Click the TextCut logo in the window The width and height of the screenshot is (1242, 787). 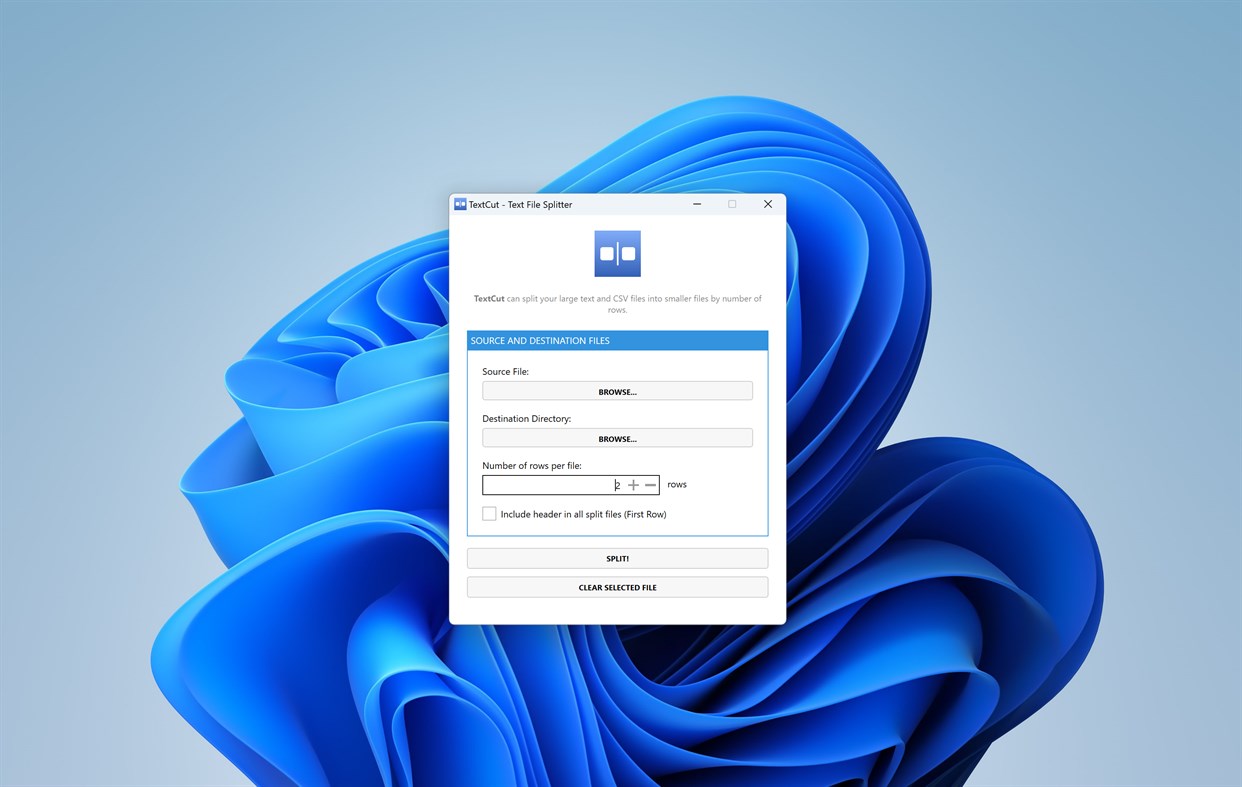pos(617,254)
